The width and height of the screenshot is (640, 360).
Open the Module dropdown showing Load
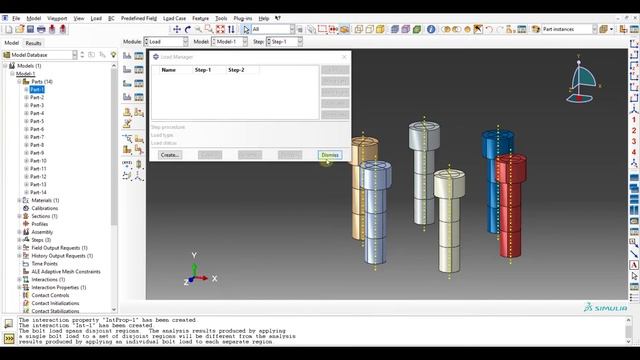coord(166,42)
